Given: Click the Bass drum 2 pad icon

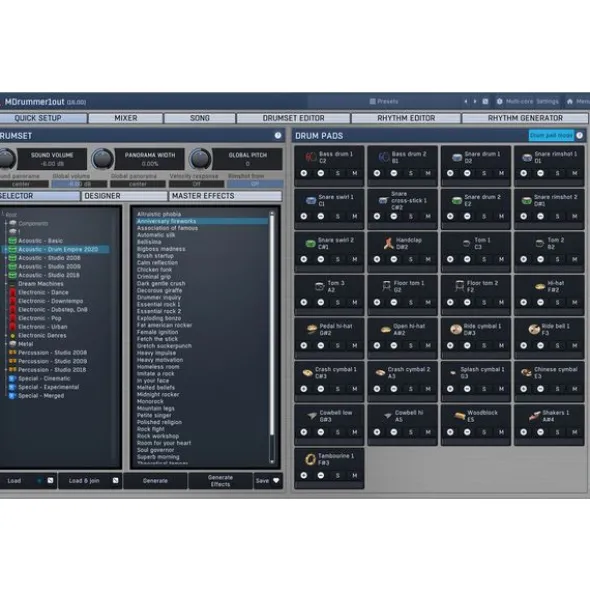Looking at the screenshot, I should (383, 157).
